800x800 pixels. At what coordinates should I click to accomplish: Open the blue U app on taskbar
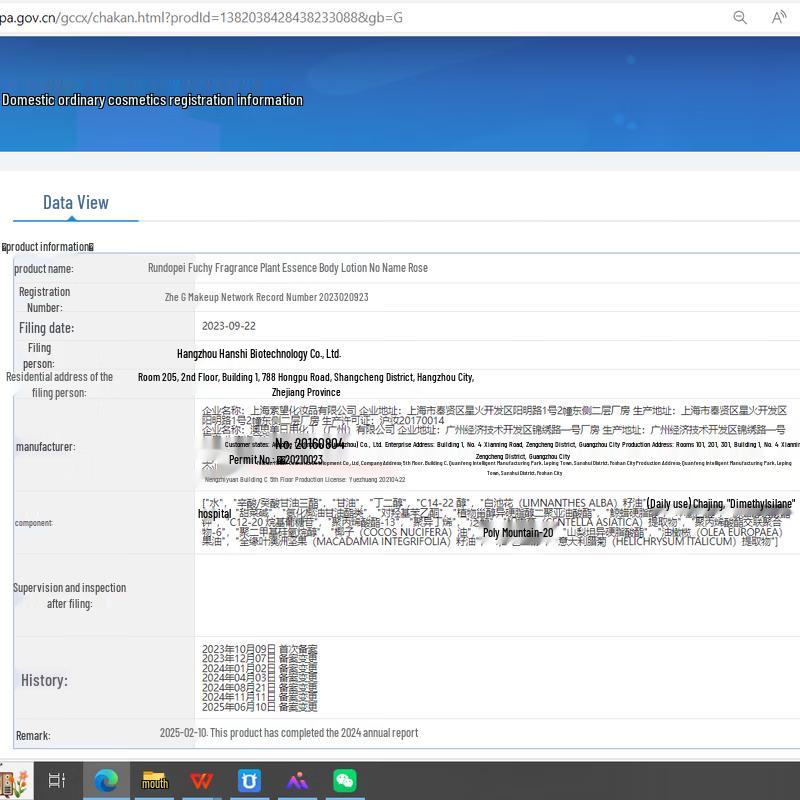click(249, 780)
